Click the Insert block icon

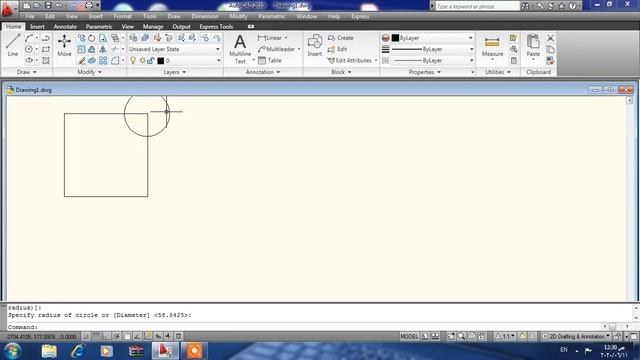point(314,45)
